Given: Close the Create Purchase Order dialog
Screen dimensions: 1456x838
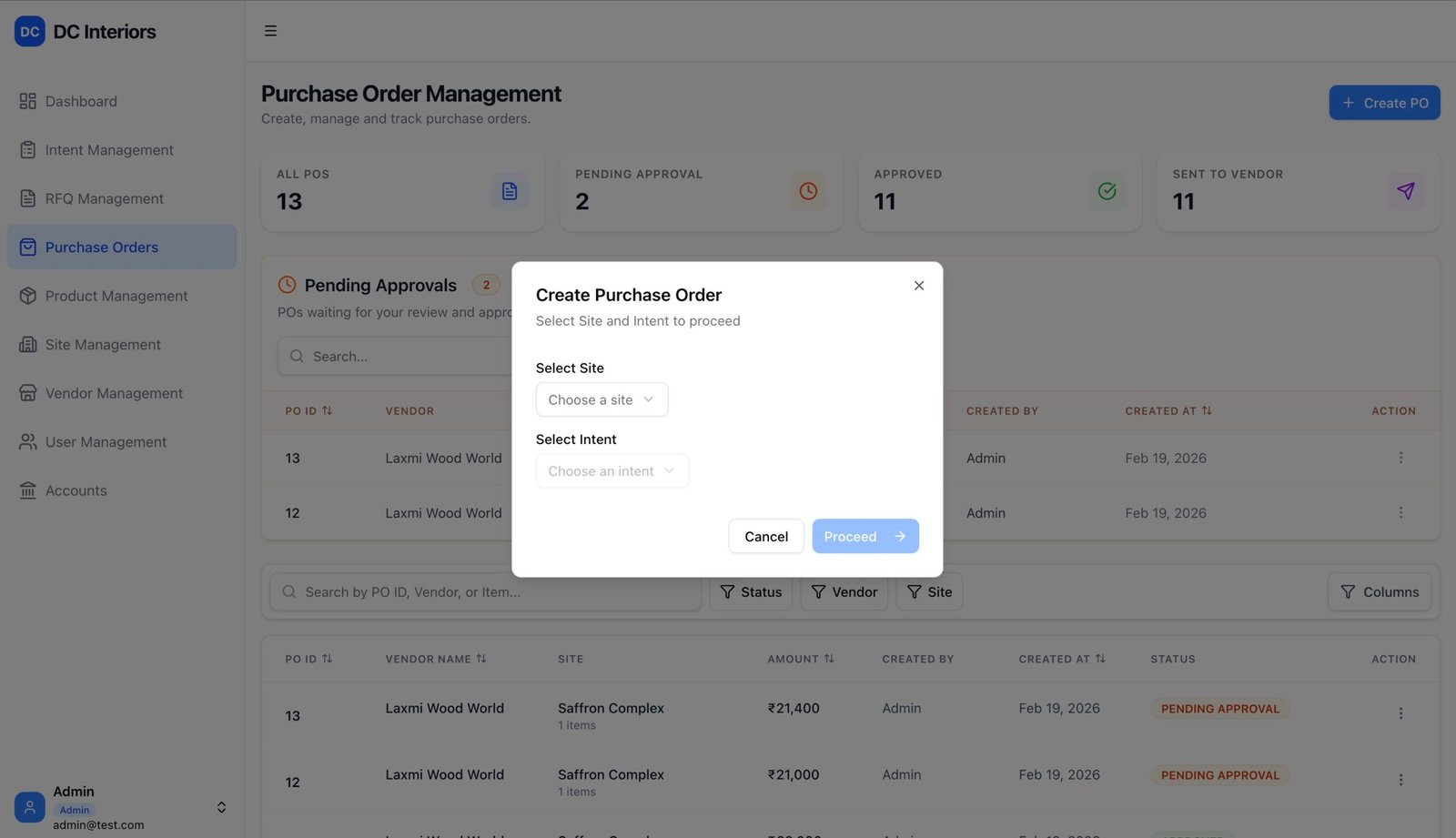Looking at the screenshot, I should [919, 286].
